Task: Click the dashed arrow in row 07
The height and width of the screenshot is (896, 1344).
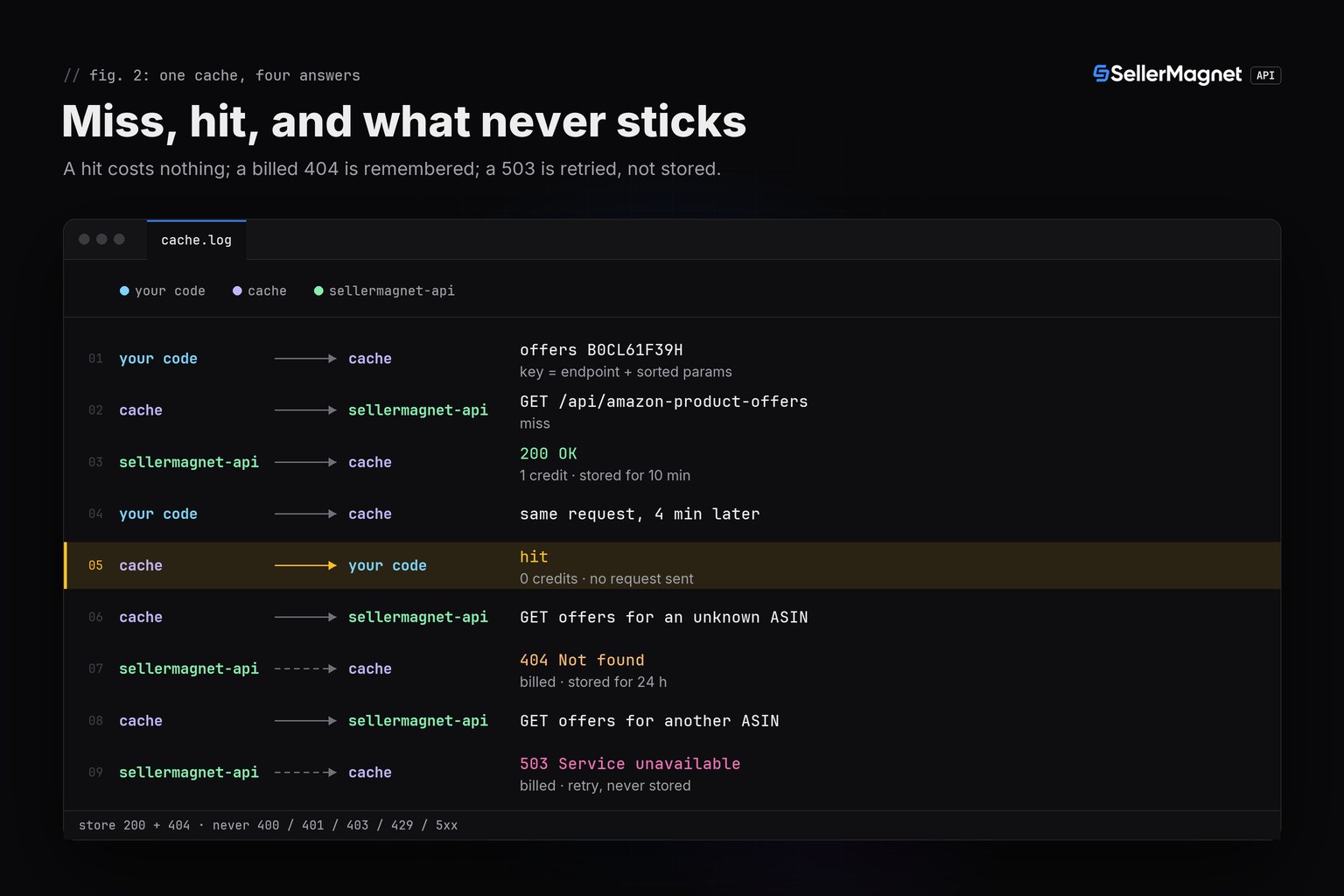Action: click(305, 668)
